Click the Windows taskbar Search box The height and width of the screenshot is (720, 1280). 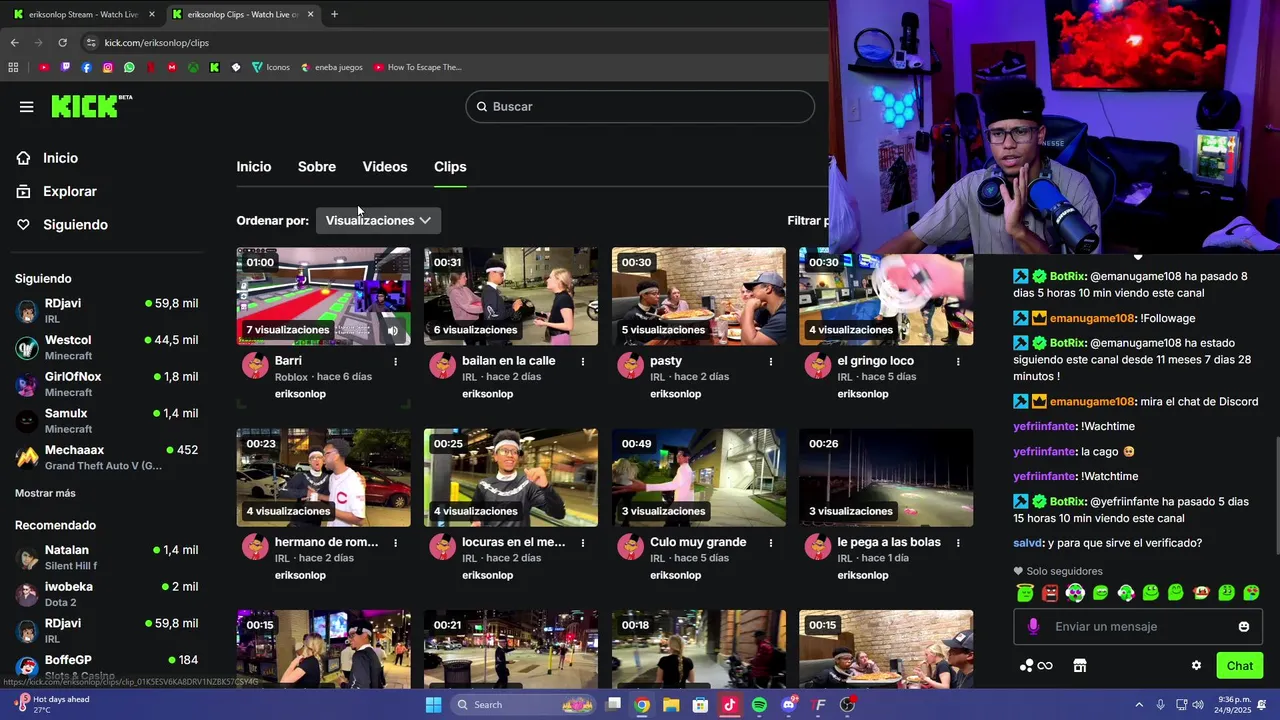pyautogui.click(x=523, y=705)
